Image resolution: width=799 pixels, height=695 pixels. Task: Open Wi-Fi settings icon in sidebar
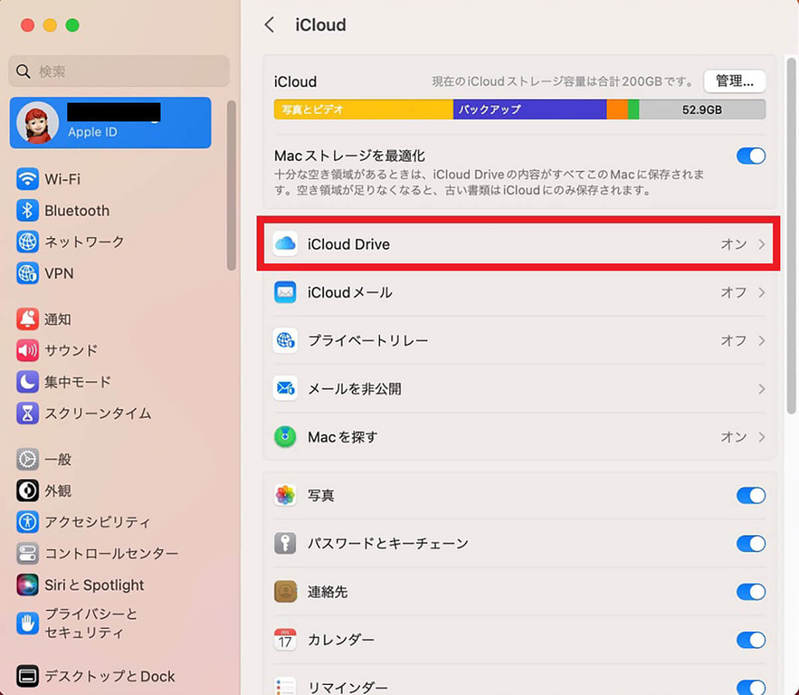pos(27,179)
